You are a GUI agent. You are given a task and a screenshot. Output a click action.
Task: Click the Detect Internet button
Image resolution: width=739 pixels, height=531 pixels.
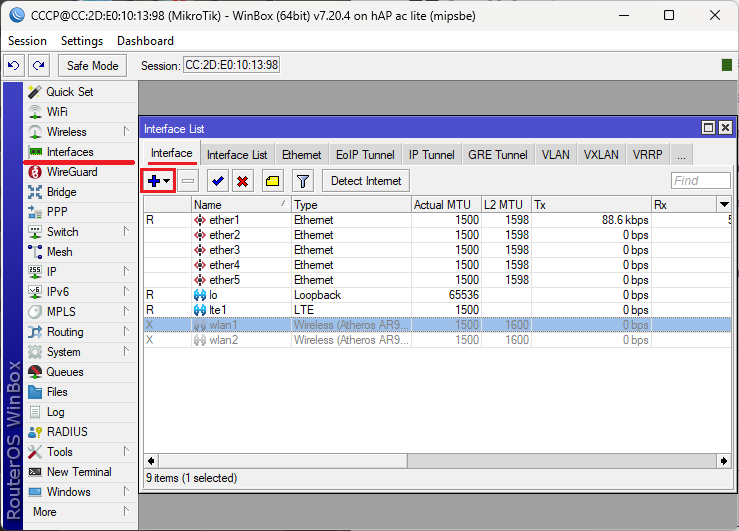(366, 181)
